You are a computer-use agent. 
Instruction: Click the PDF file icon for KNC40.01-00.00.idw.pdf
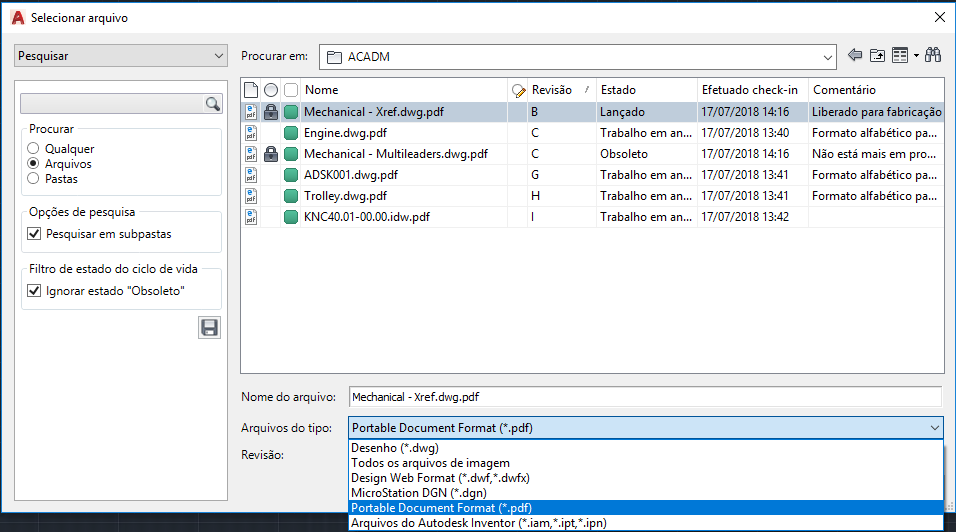tap(251, 217)
